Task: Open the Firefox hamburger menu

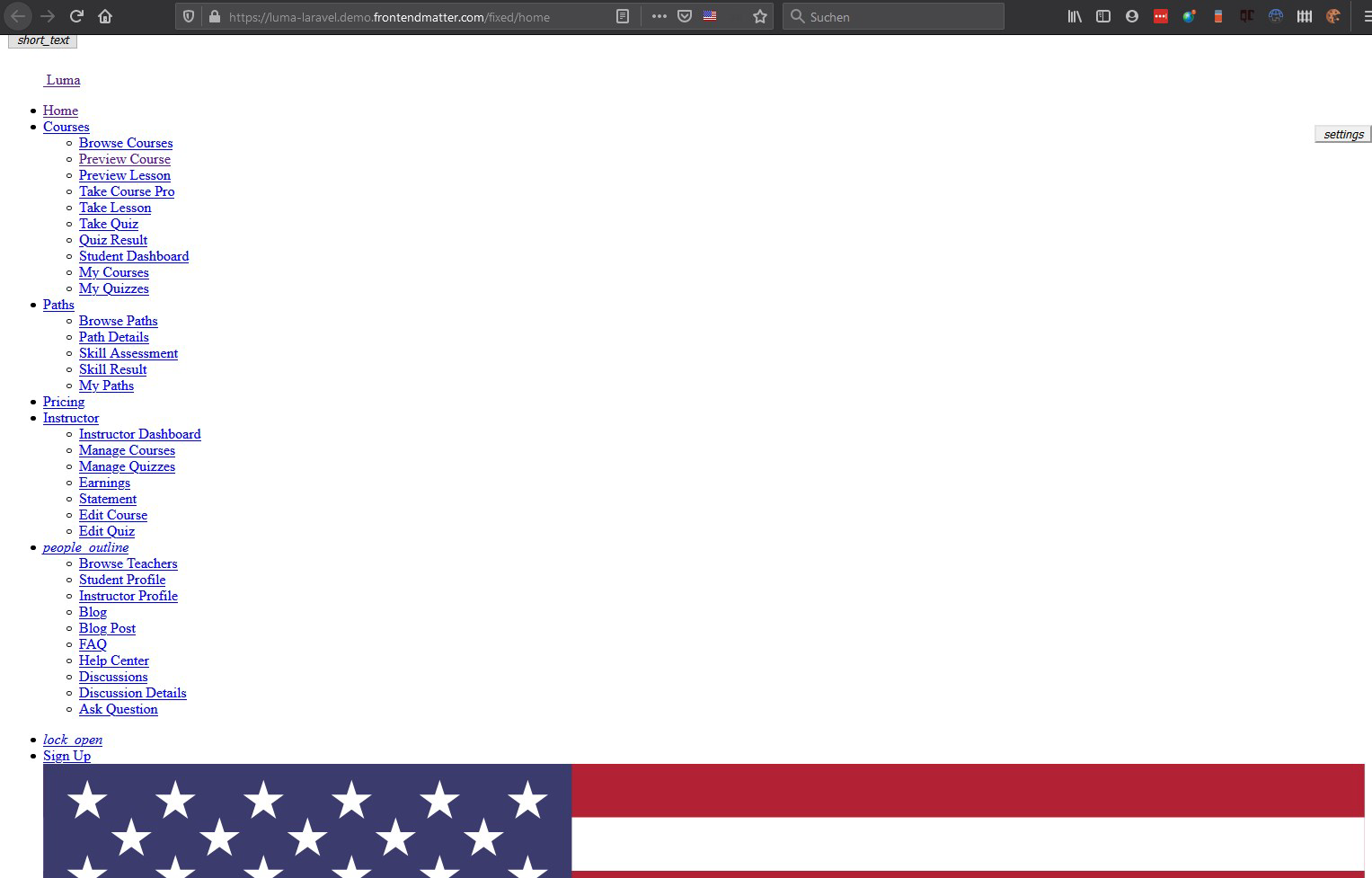Action: [x=1366, y=16]
